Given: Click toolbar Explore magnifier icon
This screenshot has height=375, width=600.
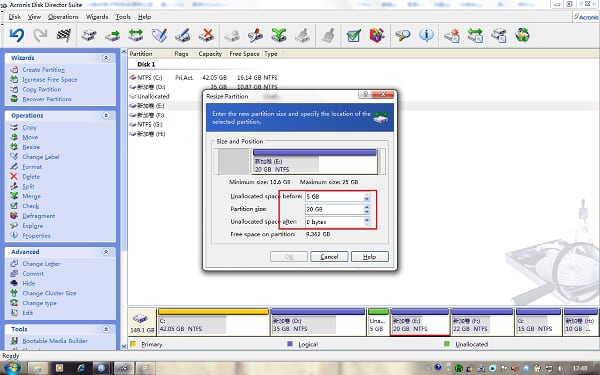Looking at the screenshot, I should tap(403, 36).
